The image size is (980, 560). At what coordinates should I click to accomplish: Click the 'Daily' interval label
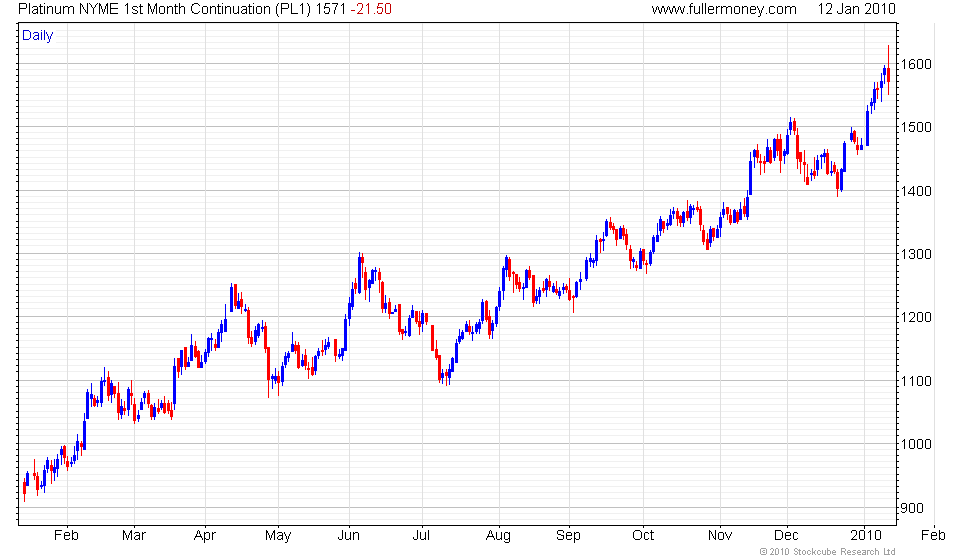[38, 36]
